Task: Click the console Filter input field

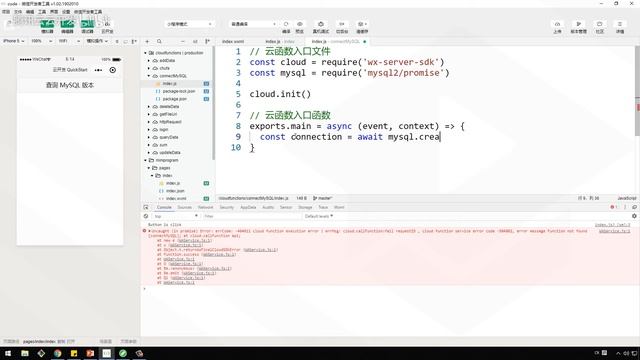Action: click(x=251, y=216)
